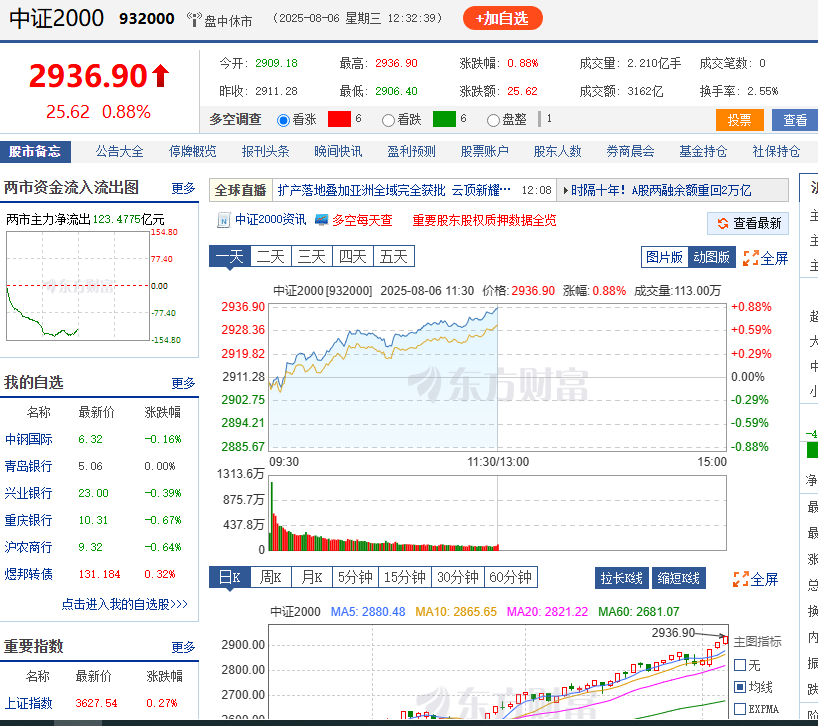Select the 盘整 radio option
818x726 pixels.
[492, 120]
